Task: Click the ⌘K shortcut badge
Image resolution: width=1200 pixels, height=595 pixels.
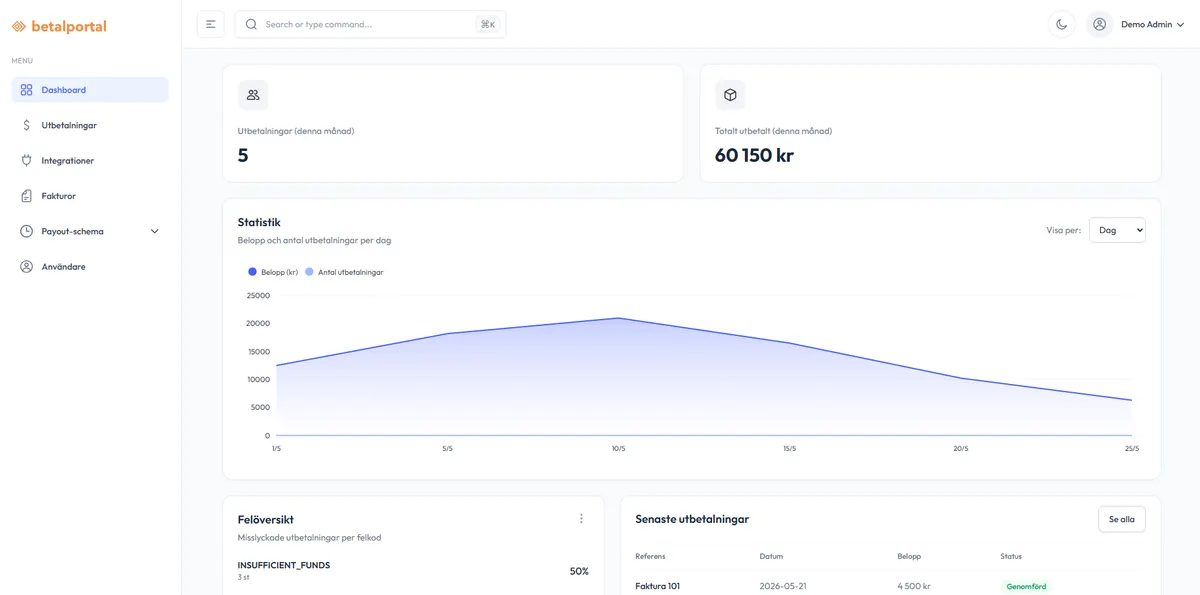Action: (487, 24)
